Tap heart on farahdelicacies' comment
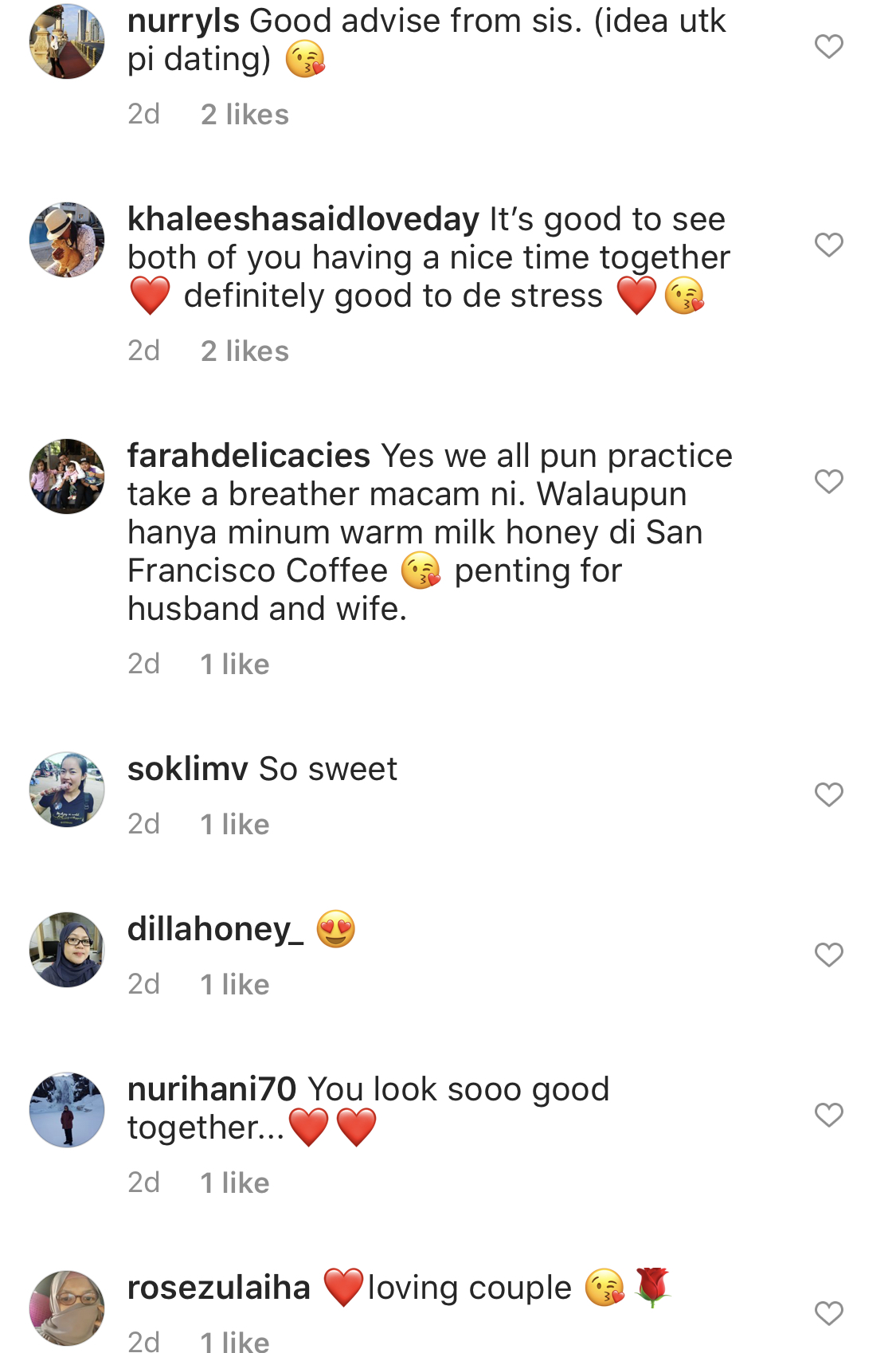Viewport: 896px width, 1353px height. click(828, 481)
